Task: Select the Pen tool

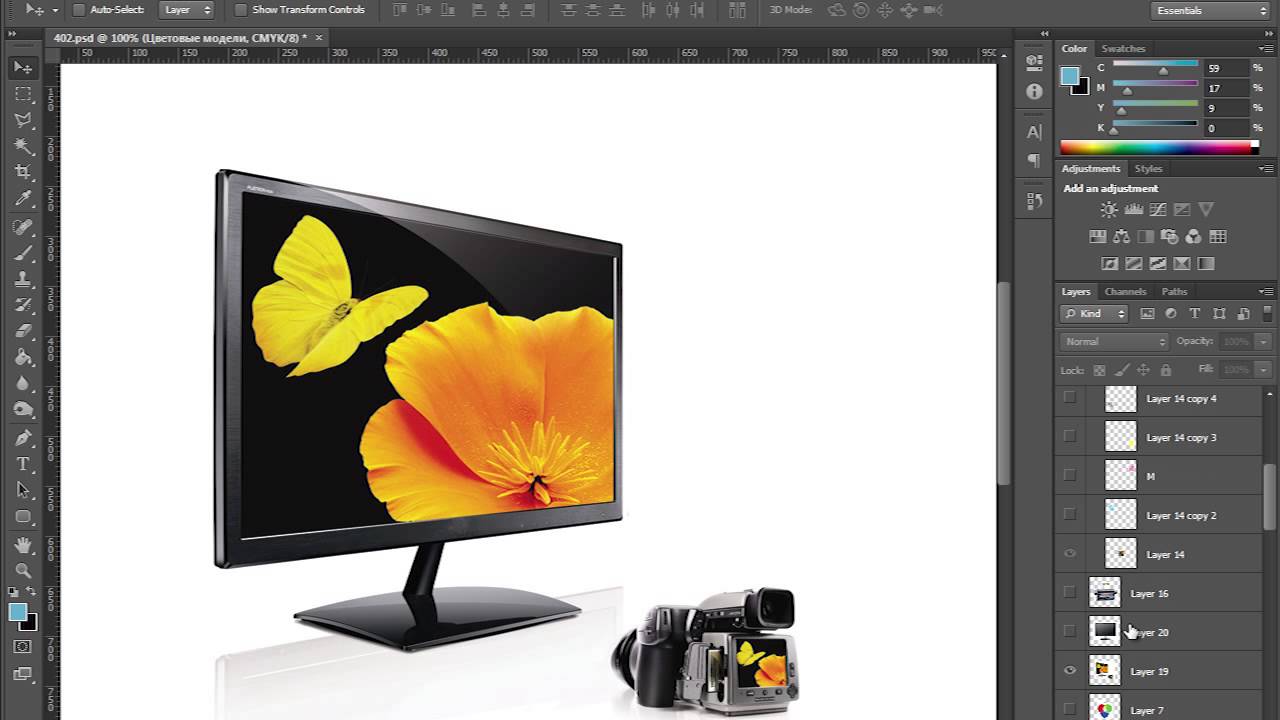Action: (x=23, y=438)
